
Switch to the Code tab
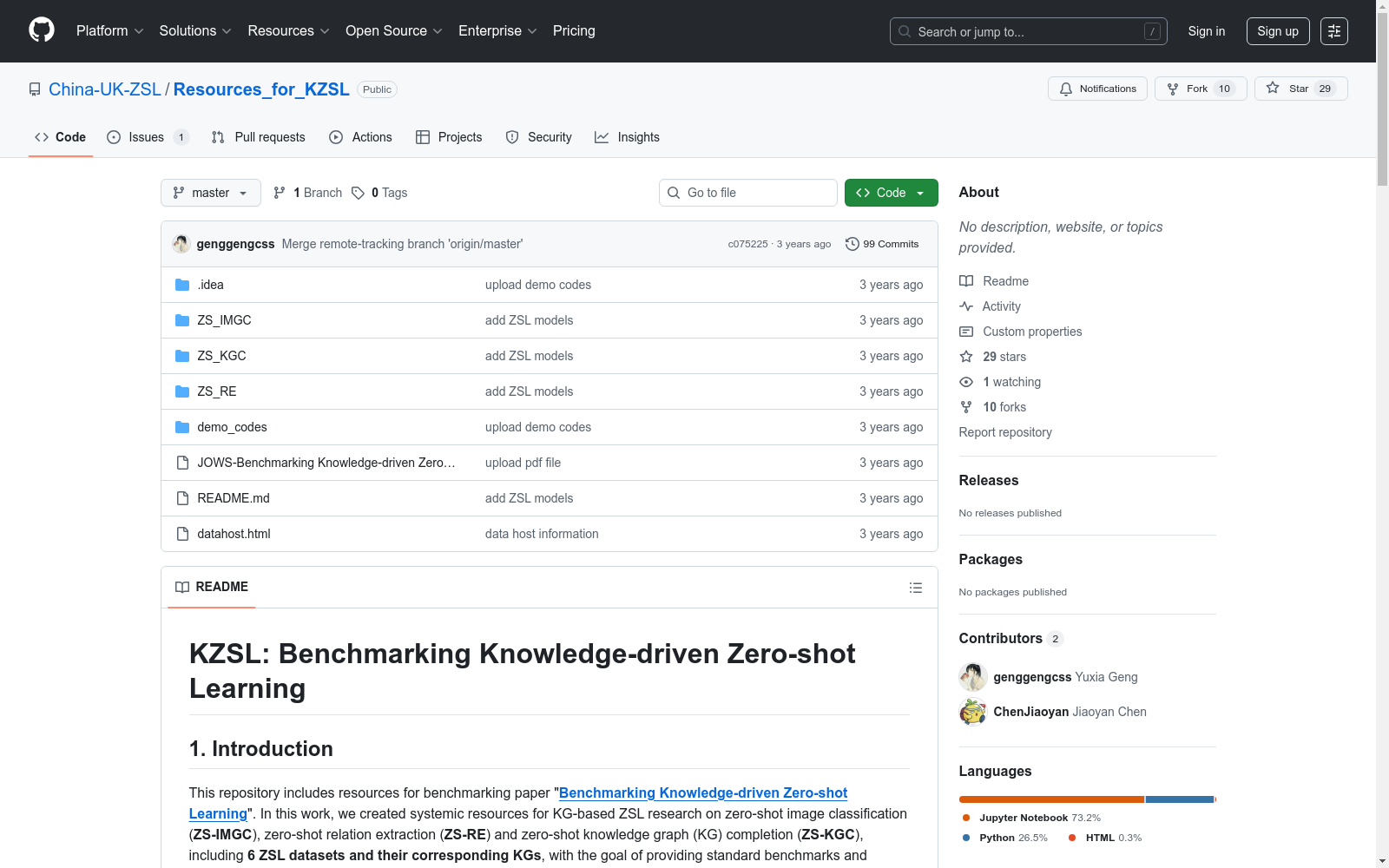pos(61,137)
